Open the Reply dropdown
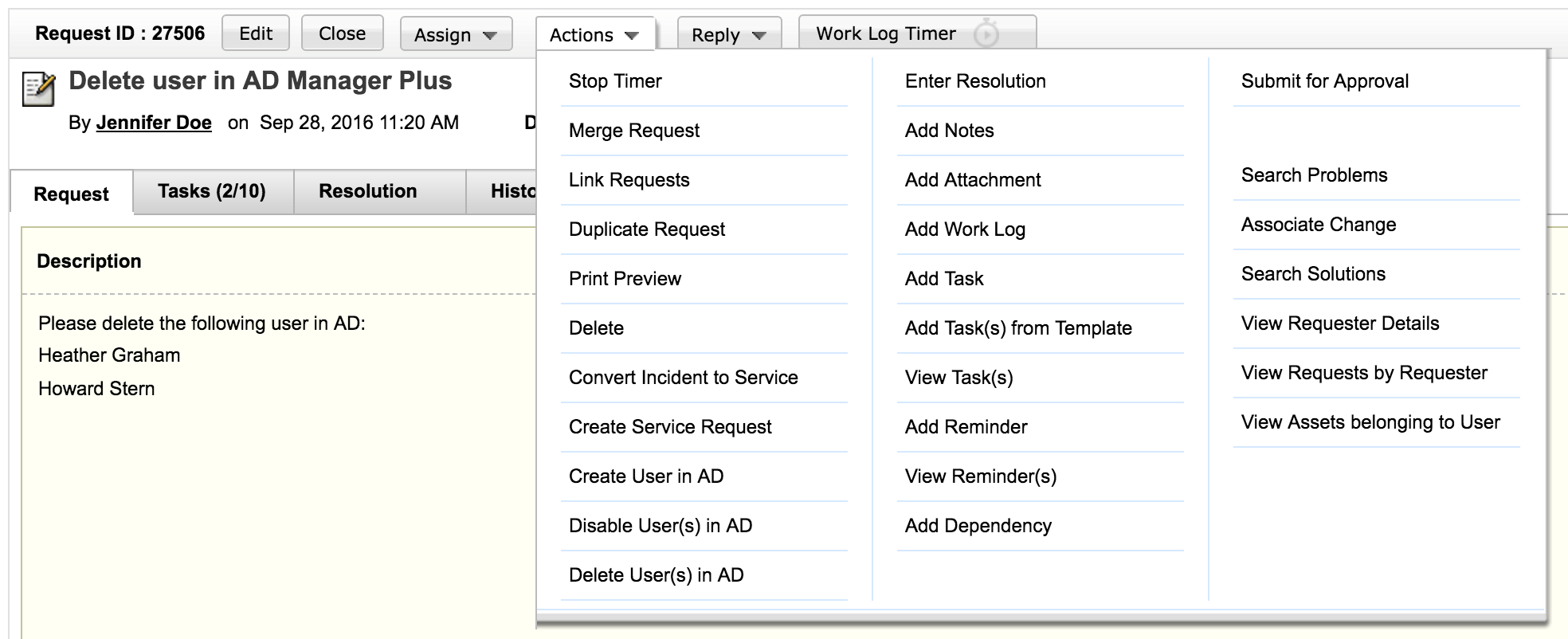The width and height of the screenshot is (1568, 639). 728,34
